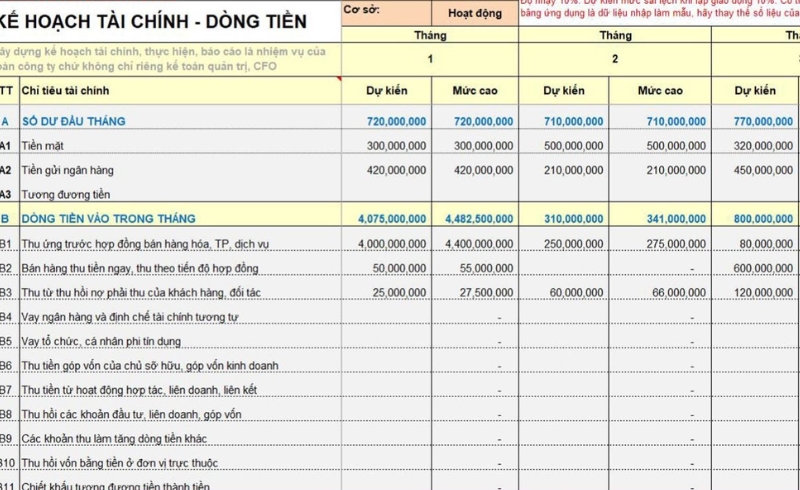This screenshot has width=800, height=490.
Task: Click 'Các khoản thu làm tăng dòng tiền khác'
Action: point(114,438)
